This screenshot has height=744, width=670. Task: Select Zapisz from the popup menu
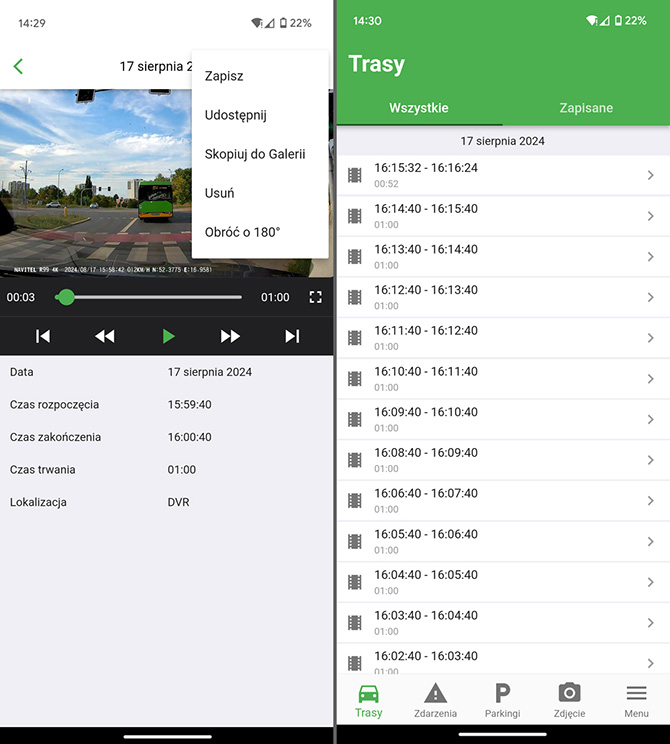pyautogui.click(x=224, y=76)
